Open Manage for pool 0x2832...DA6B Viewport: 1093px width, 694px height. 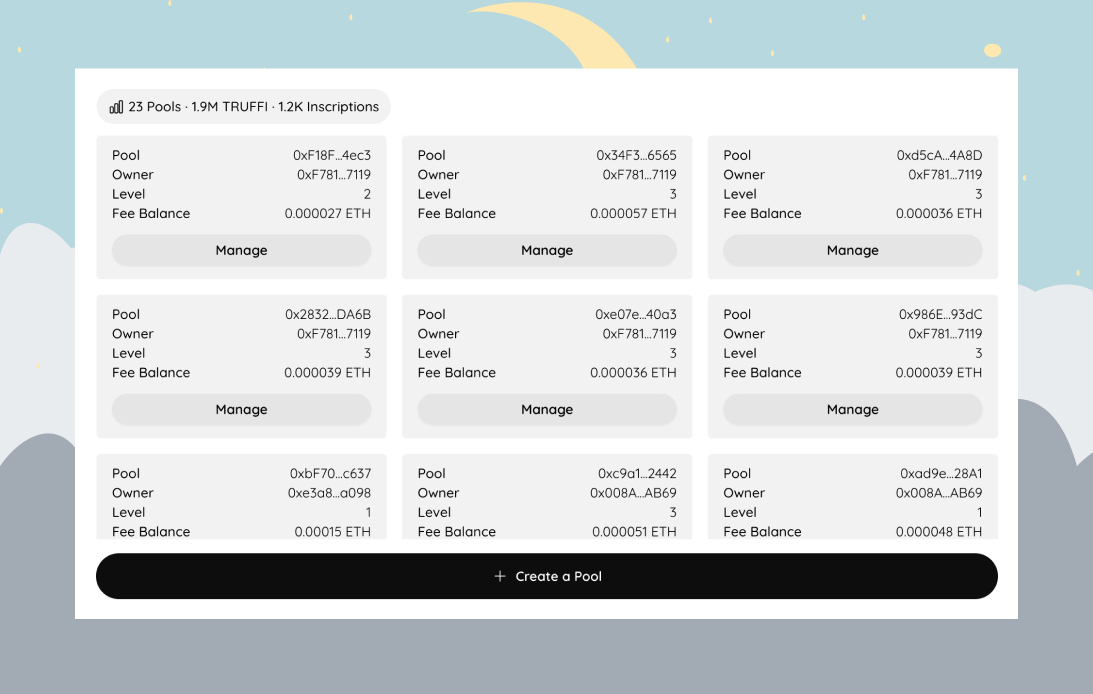tap(241, 409)
